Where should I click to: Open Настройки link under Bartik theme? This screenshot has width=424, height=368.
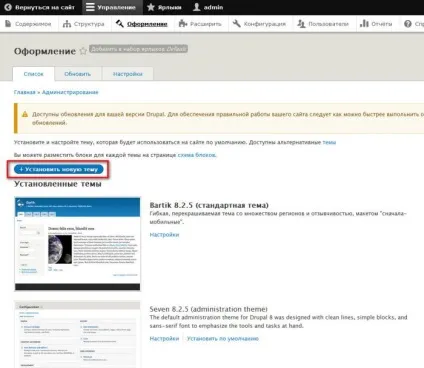(164, 235)
